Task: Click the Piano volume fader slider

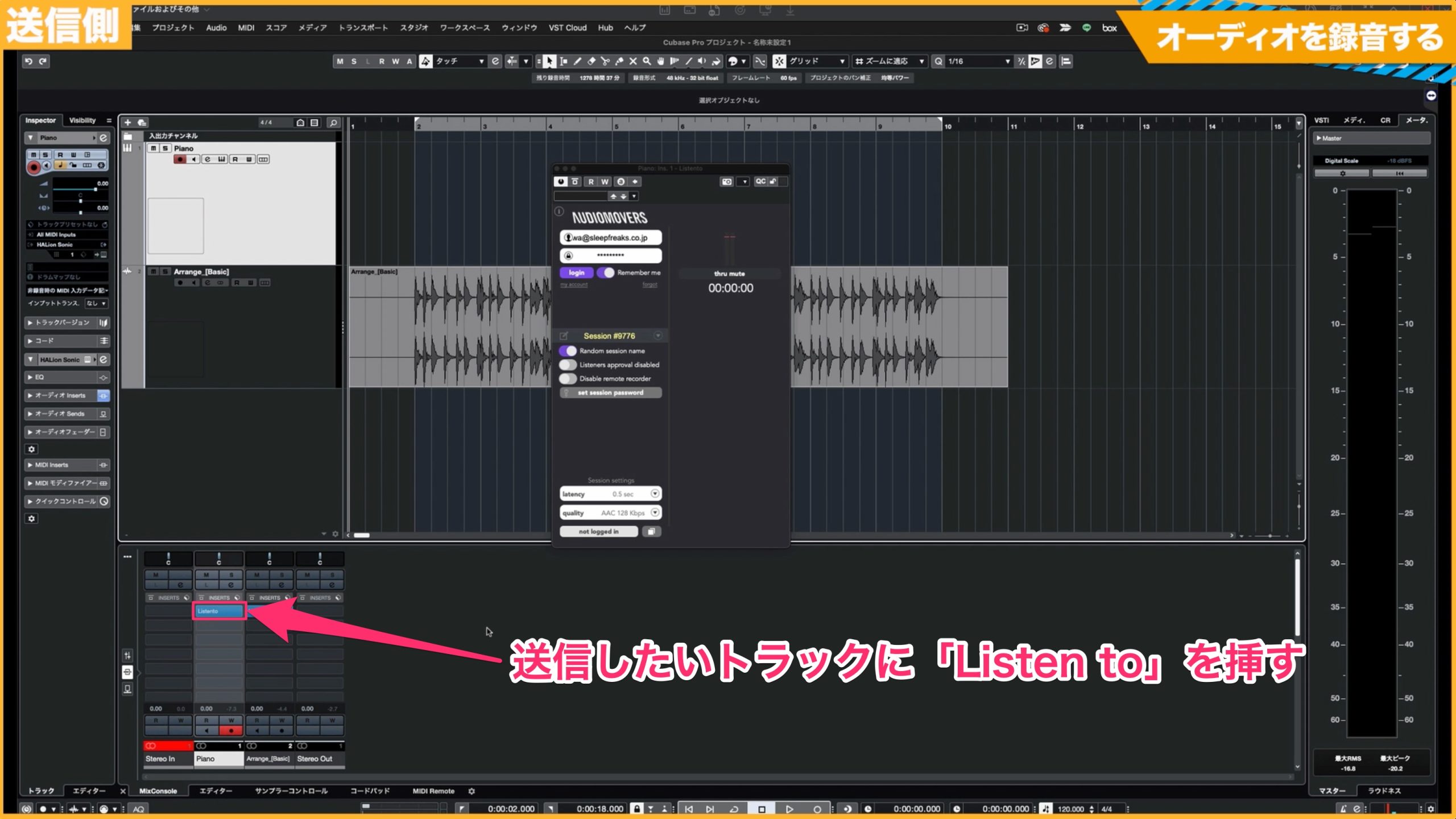Action: [x=75, y=189]
